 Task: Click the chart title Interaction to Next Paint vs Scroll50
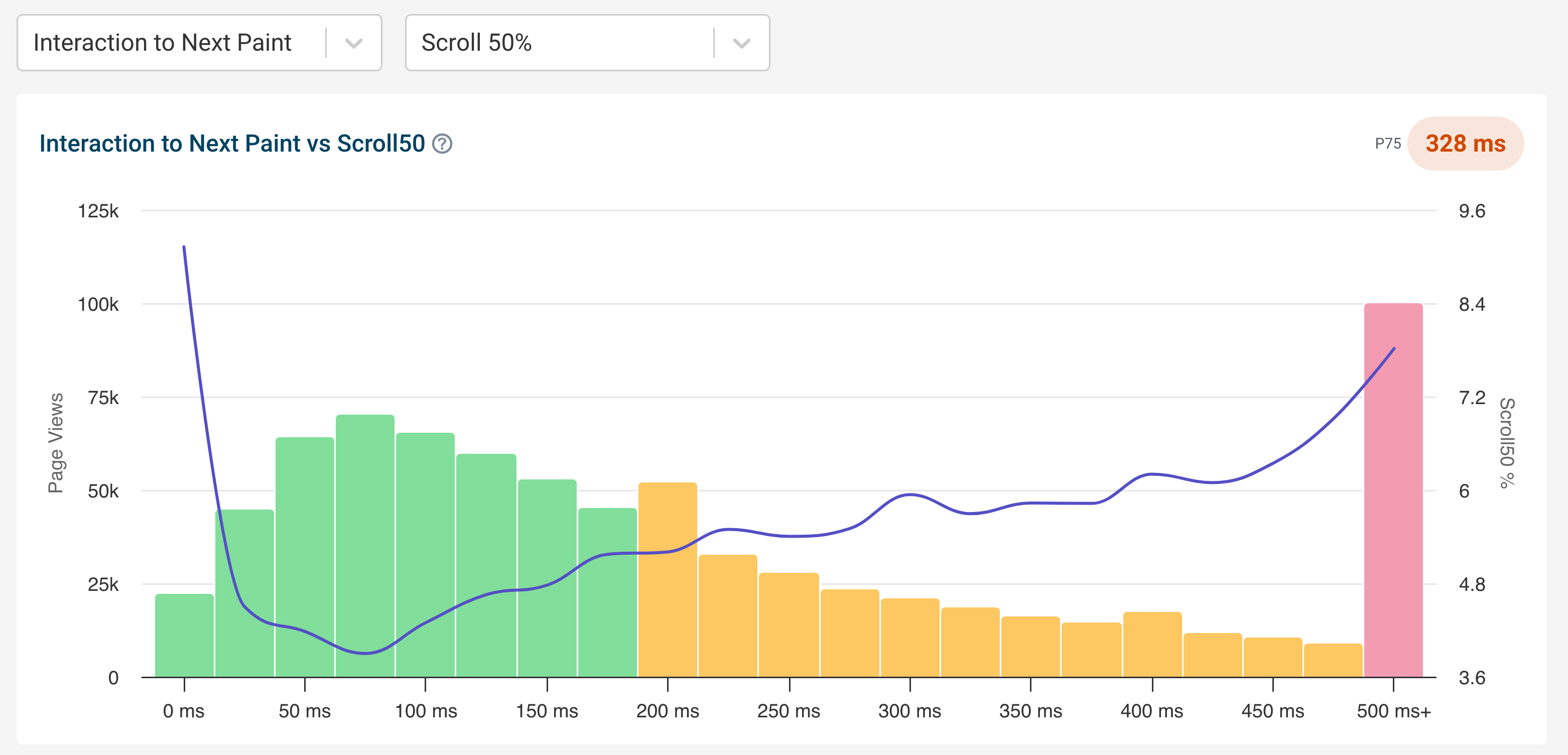click(232, 144)
